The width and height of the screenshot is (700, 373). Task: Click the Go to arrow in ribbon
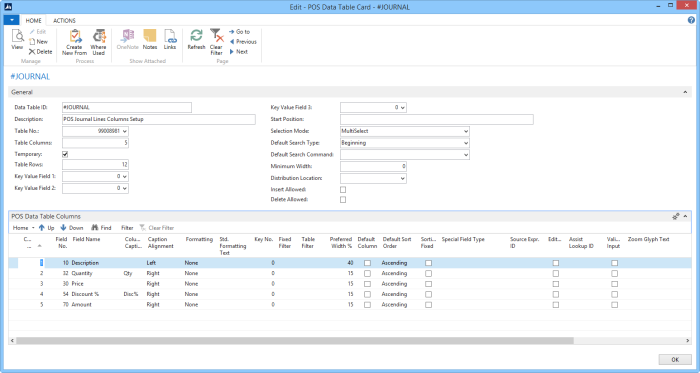[x=232, y=32]
